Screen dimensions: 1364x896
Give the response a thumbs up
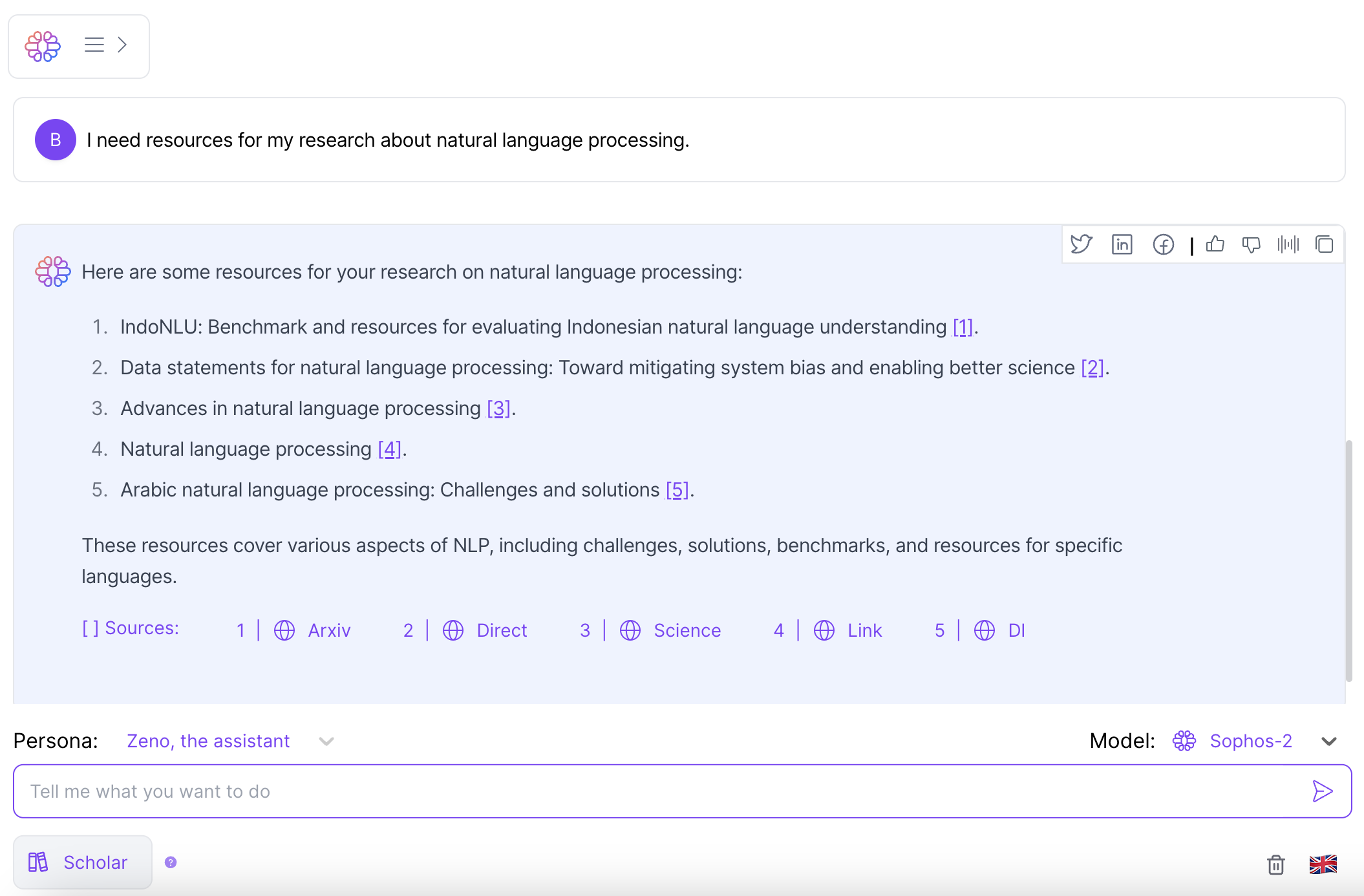[x=1215, y=244]
